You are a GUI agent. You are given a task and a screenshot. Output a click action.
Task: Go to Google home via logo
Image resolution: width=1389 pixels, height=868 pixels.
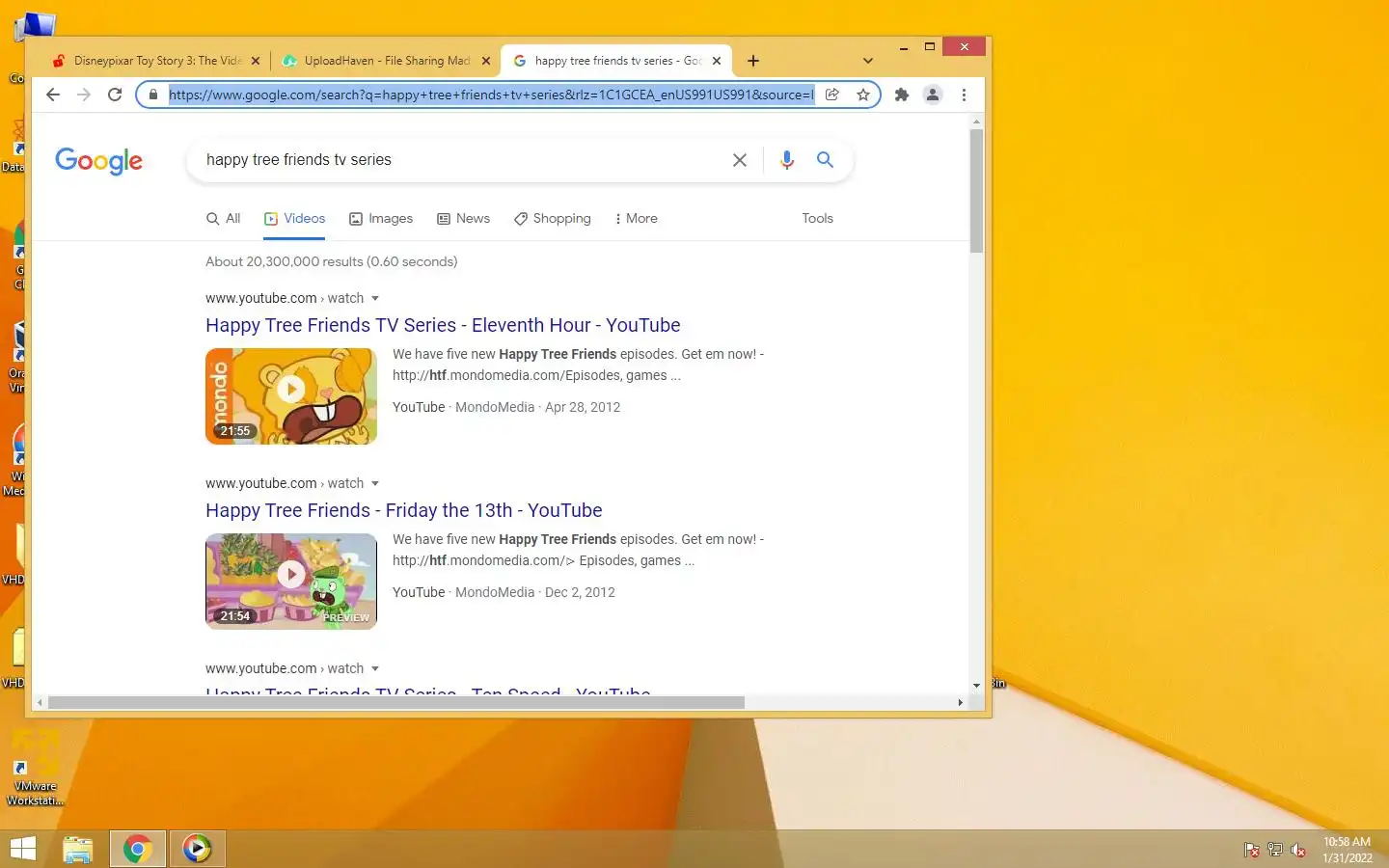point(99,161)
